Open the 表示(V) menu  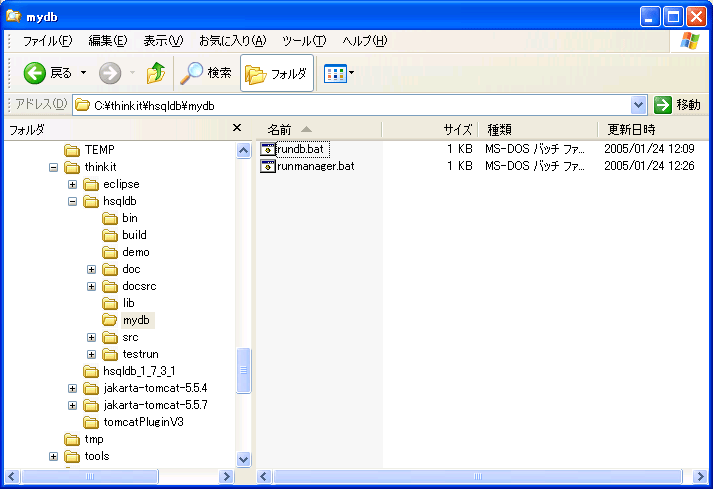[x=163, y=41]
